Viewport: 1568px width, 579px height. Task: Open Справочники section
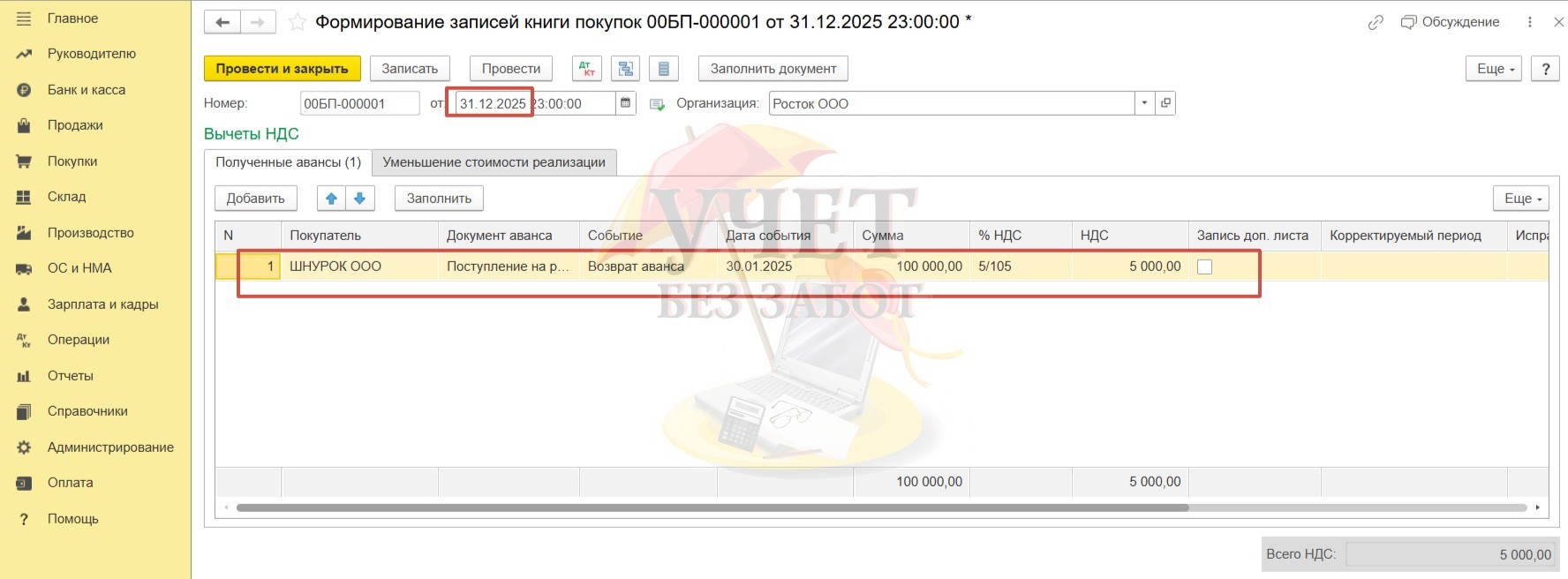87,411
